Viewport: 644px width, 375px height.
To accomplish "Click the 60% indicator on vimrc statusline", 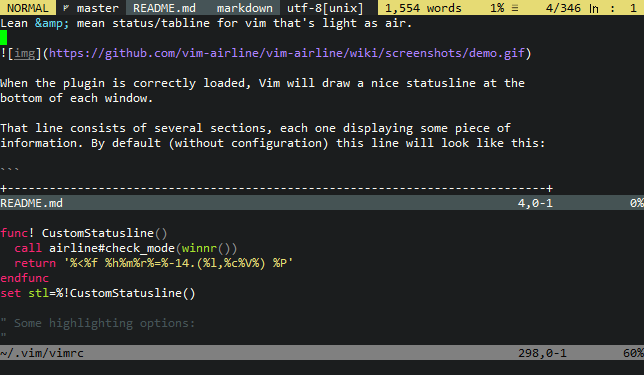I will coord(633,353).
